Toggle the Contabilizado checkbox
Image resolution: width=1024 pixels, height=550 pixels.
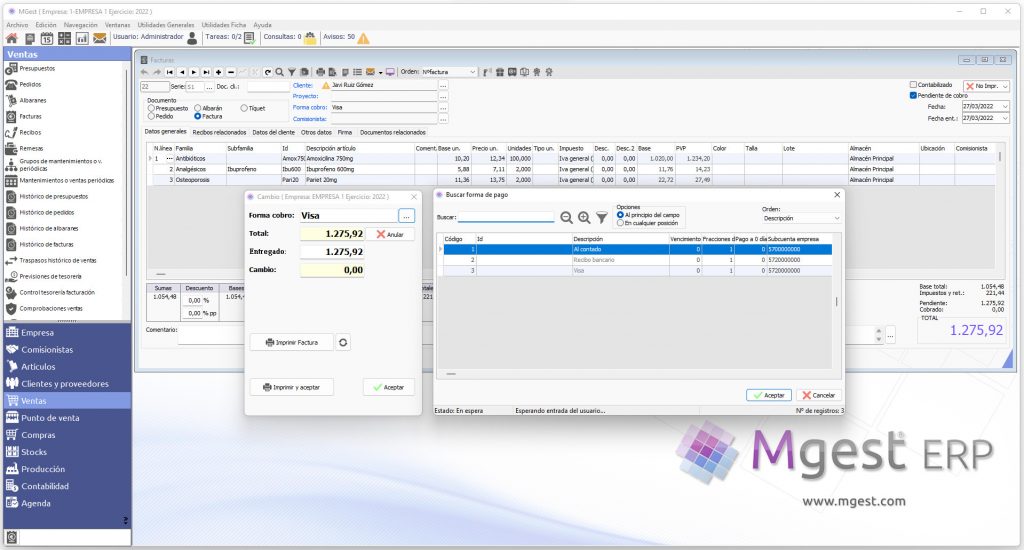click(x=913, y=85)
